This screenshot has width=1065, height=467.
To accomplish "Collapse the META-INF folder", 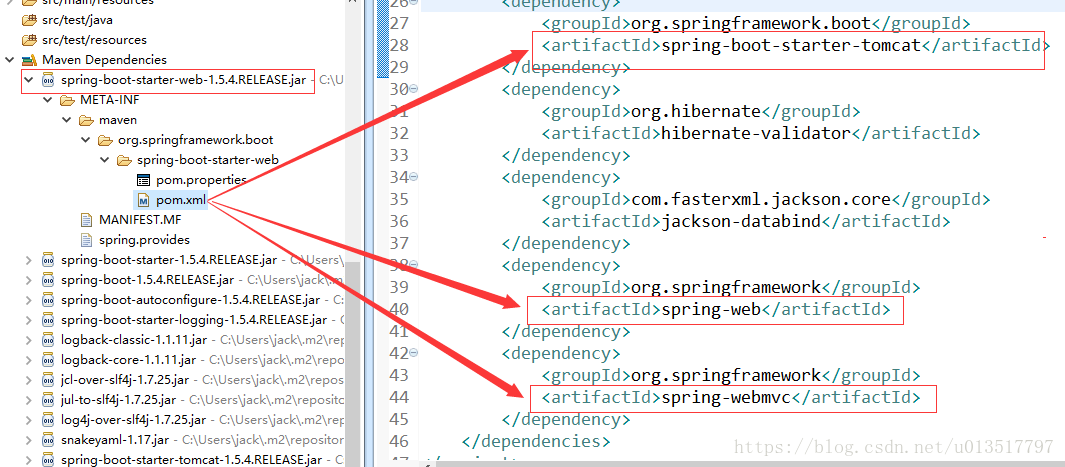I will (x=48, y=100).
